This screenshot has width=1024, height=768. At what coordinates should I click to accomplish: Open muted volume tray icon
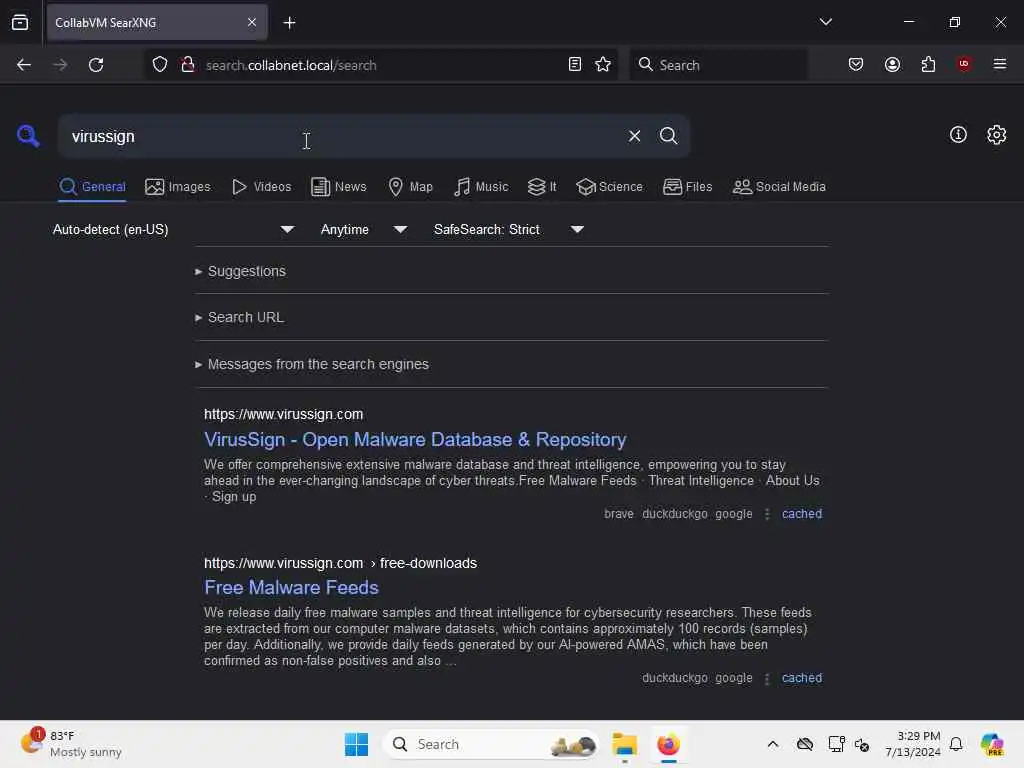pos(862,744)
